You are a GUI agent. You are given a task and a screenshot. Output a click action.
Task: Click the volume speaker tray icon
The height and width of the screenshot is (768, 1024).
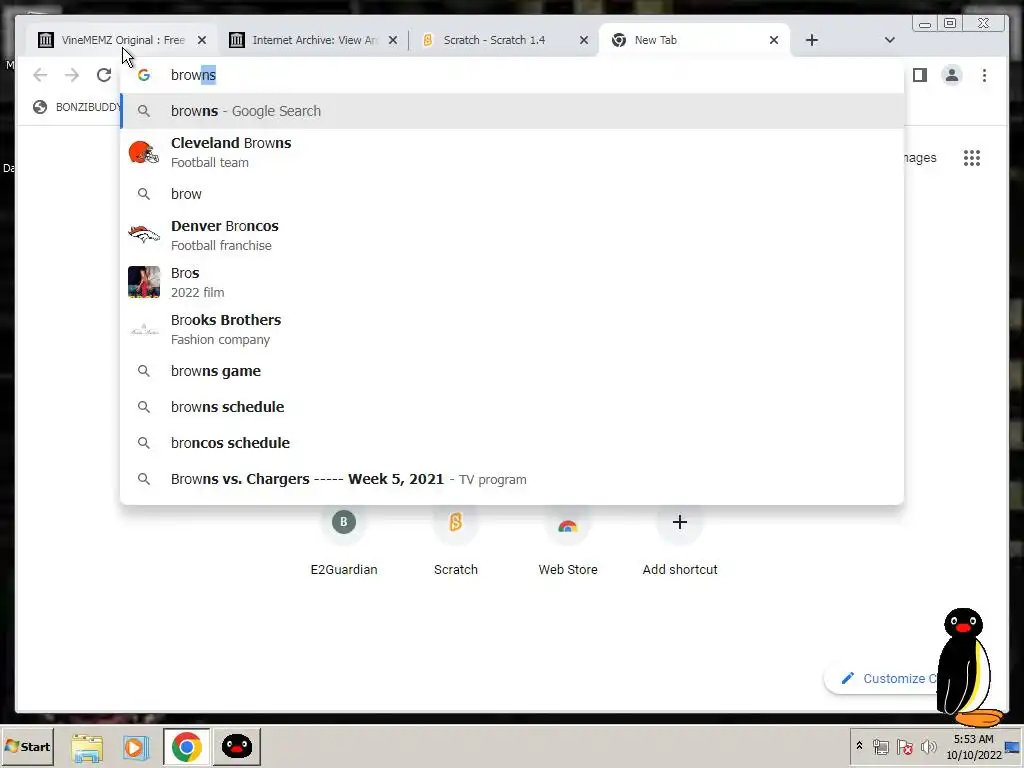click(928, 746)
